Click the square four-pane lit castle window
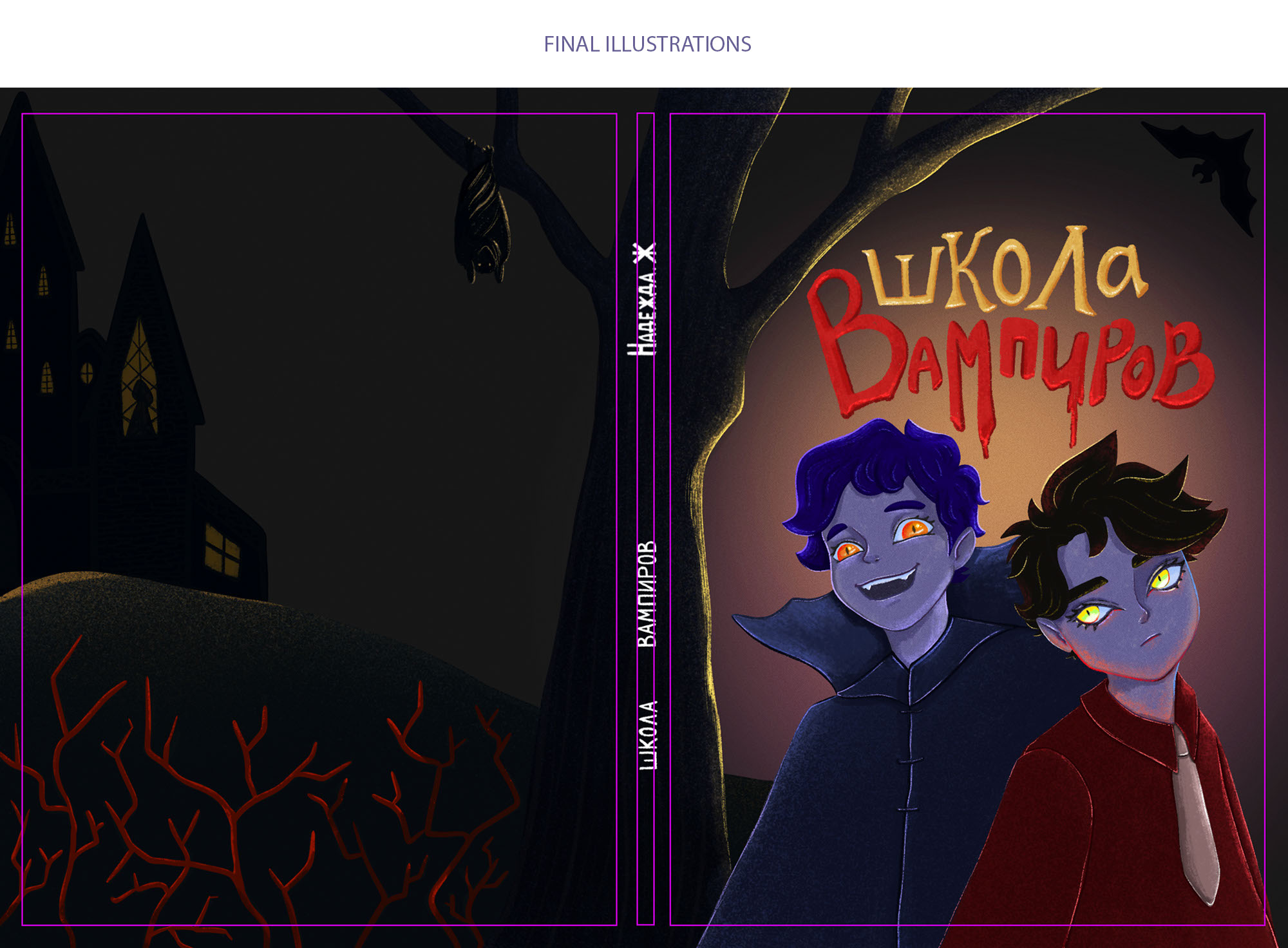Viewport: 1288px width, 948px height. pos(222,549)
